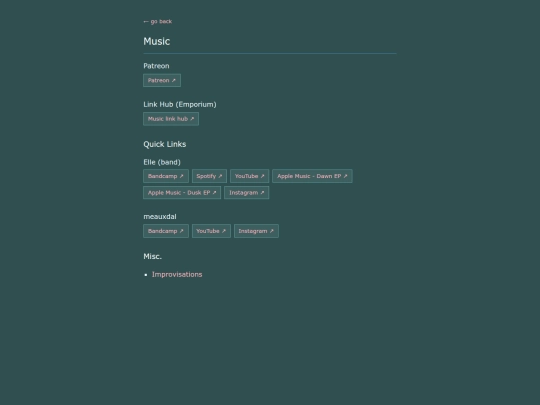Select the Patreon section label

pos(156,66)
